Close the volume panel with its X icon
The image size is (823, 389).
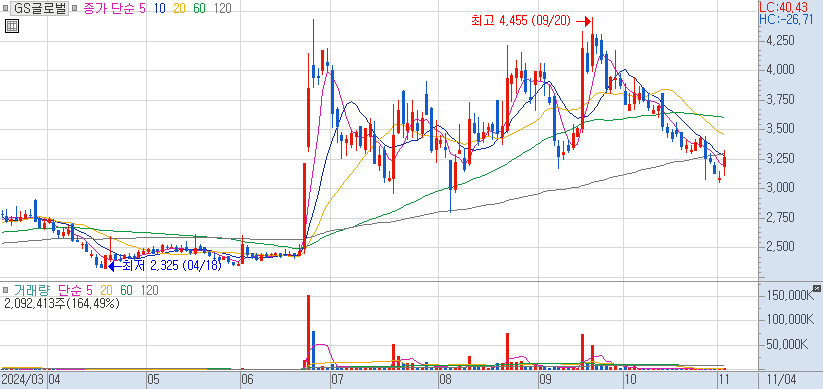816,288
